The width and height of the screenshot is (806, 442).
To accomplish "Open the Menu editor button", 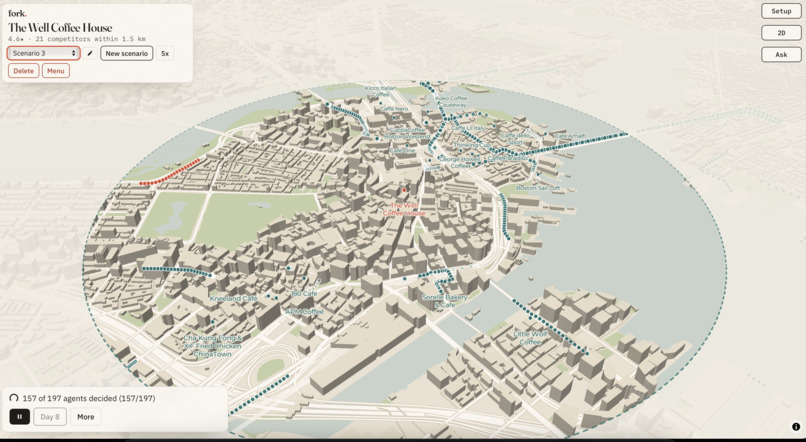I will tap(56, 71).
